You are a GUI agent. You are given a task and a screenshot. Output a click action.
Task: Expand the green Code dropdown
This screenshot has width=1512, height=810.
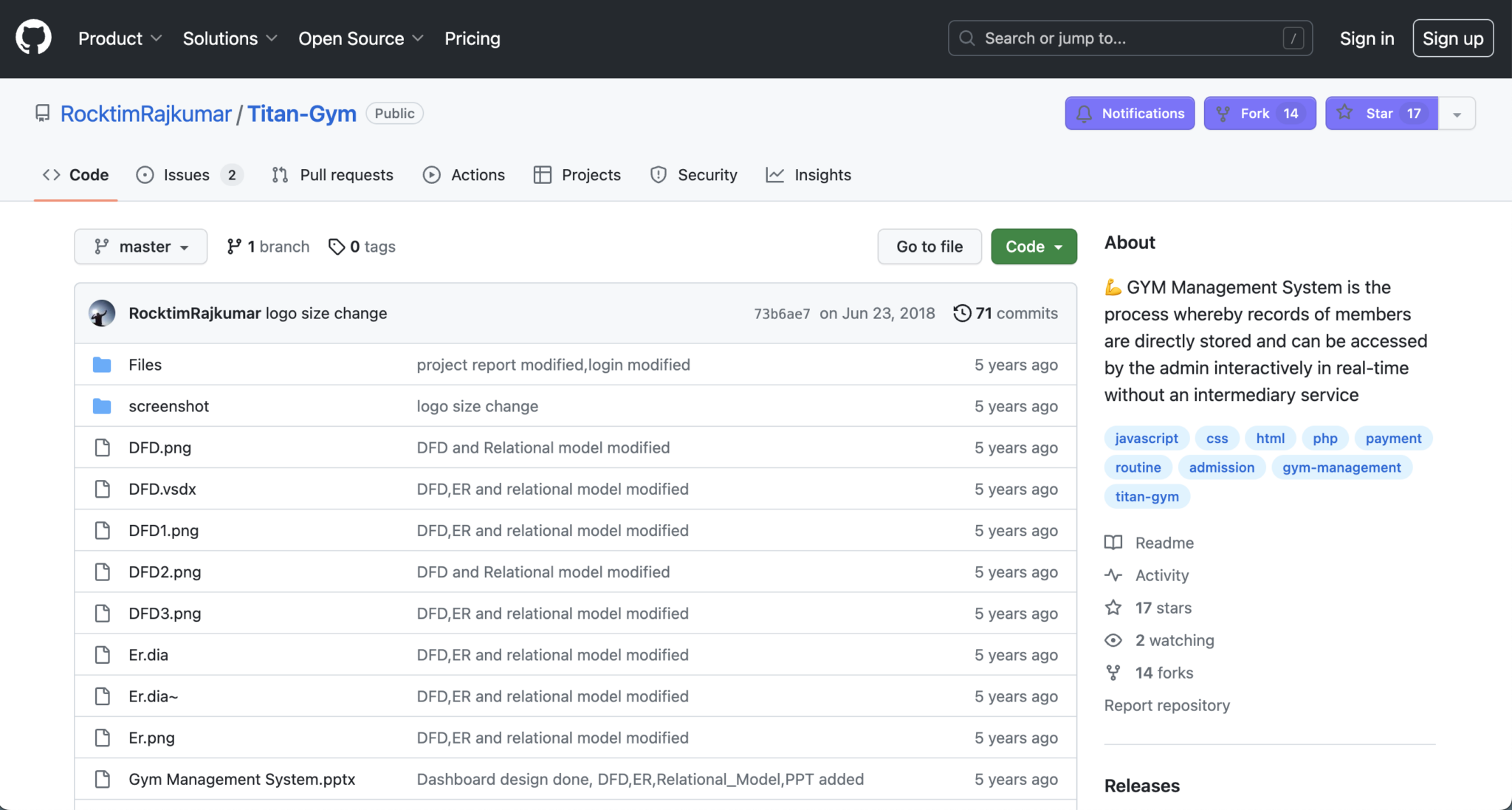pyautogui.click(x=1033, y=246)
